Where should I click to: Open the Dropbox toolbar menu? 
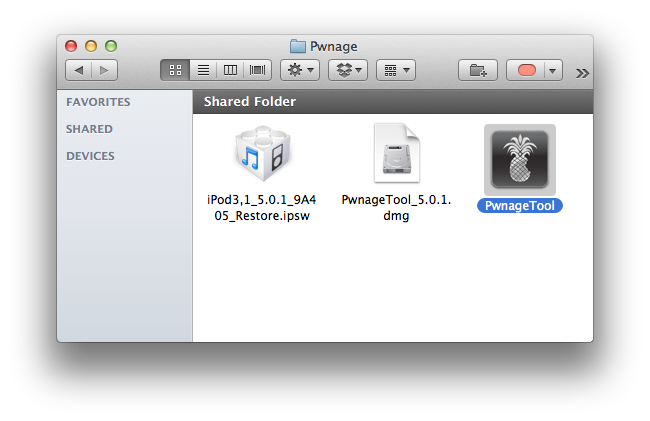pos(348,71)
